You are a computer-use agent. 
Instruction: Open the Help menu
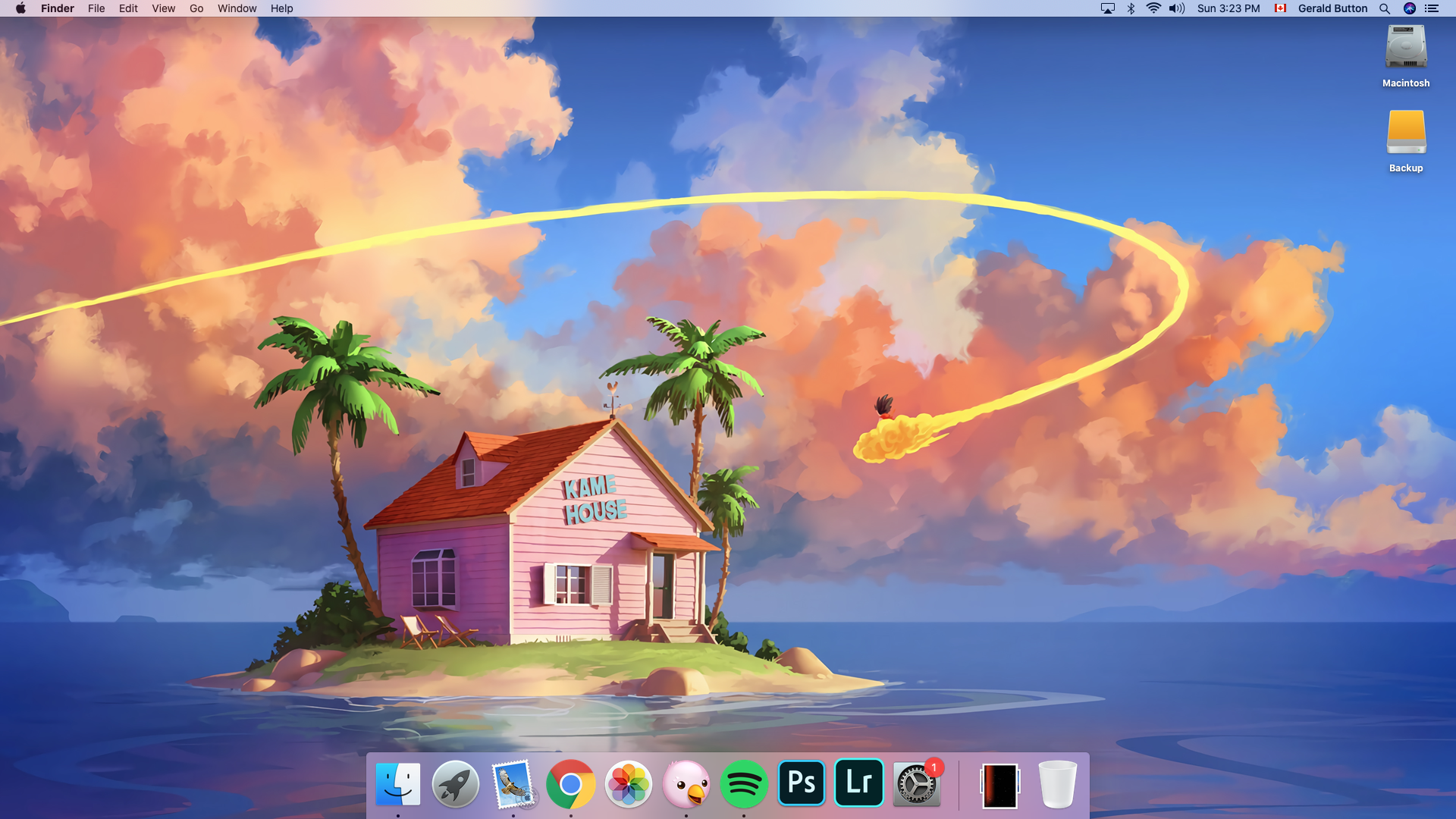pos(281,8)
